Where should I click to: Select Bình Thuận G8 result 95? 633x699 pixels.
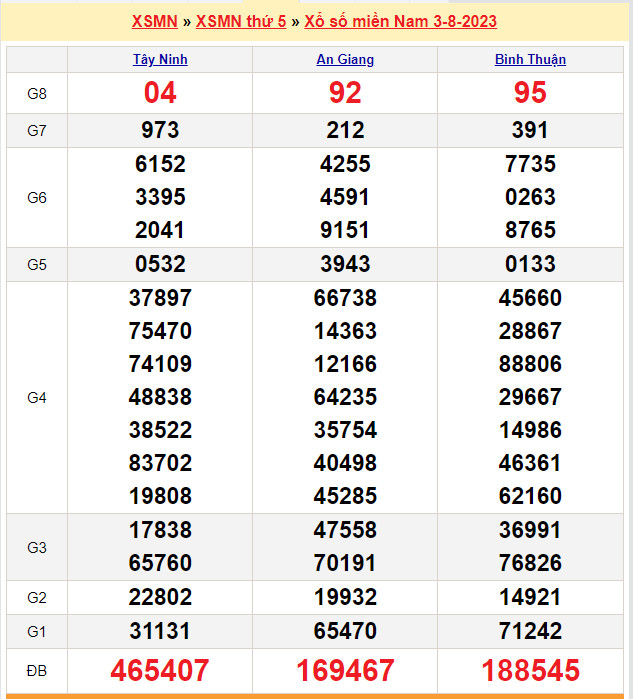(530, 93)
